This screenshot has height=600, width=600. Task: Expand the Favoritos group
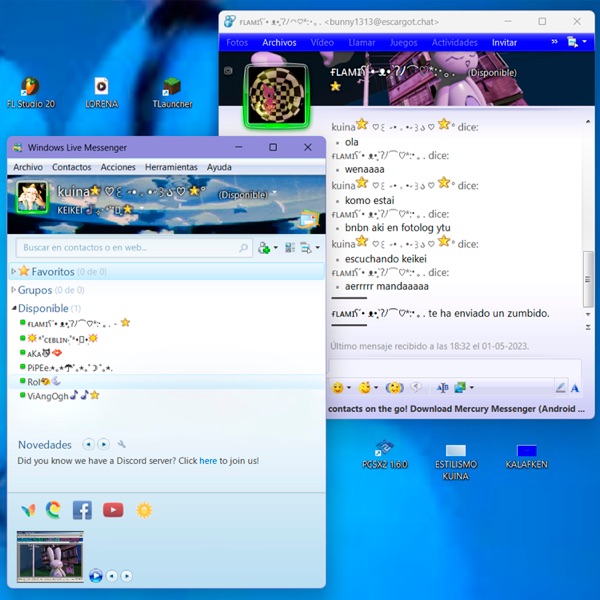point(14,271)
